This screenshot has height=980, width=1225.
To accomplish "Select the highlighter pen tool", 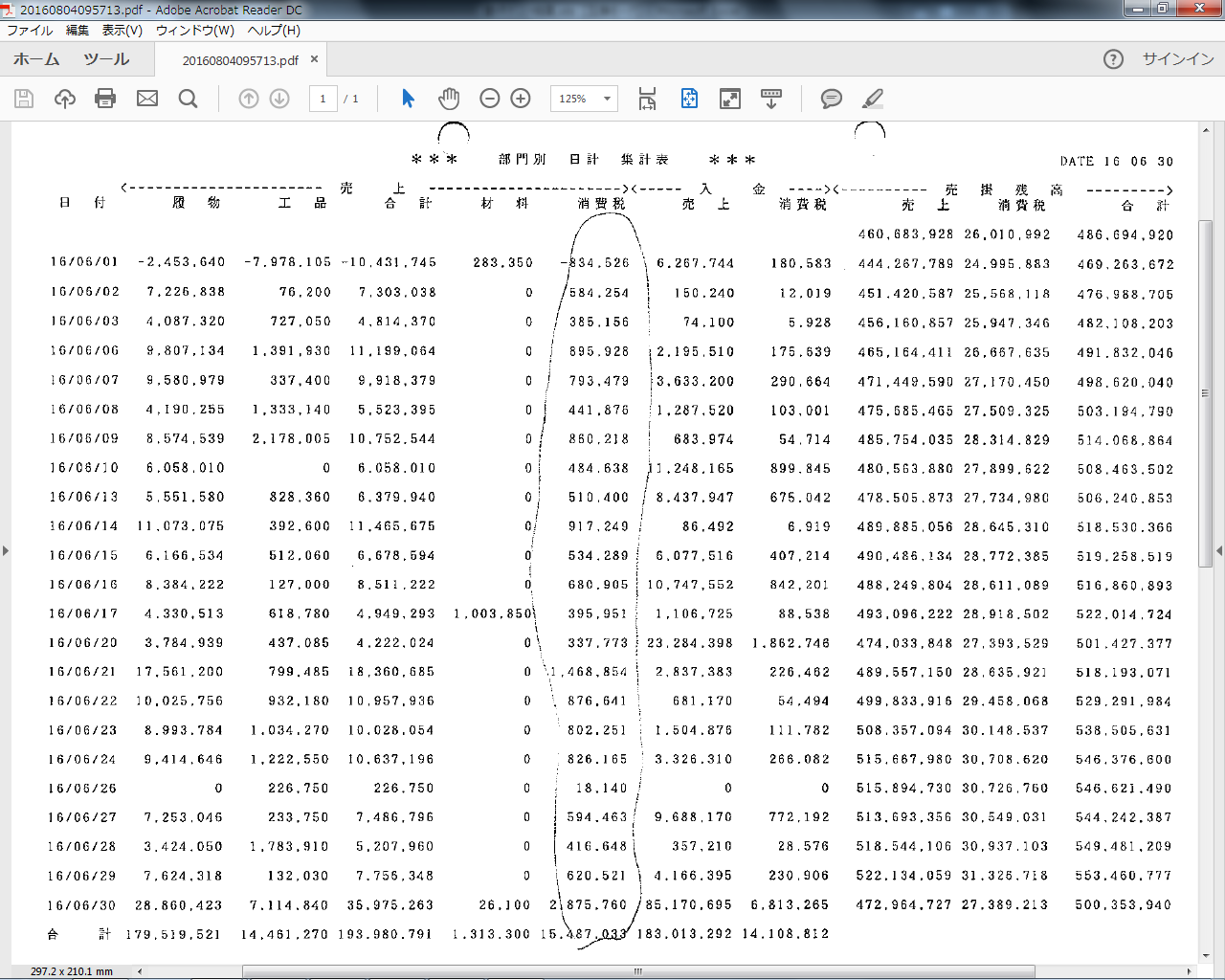I will click(x=873, y=99).
